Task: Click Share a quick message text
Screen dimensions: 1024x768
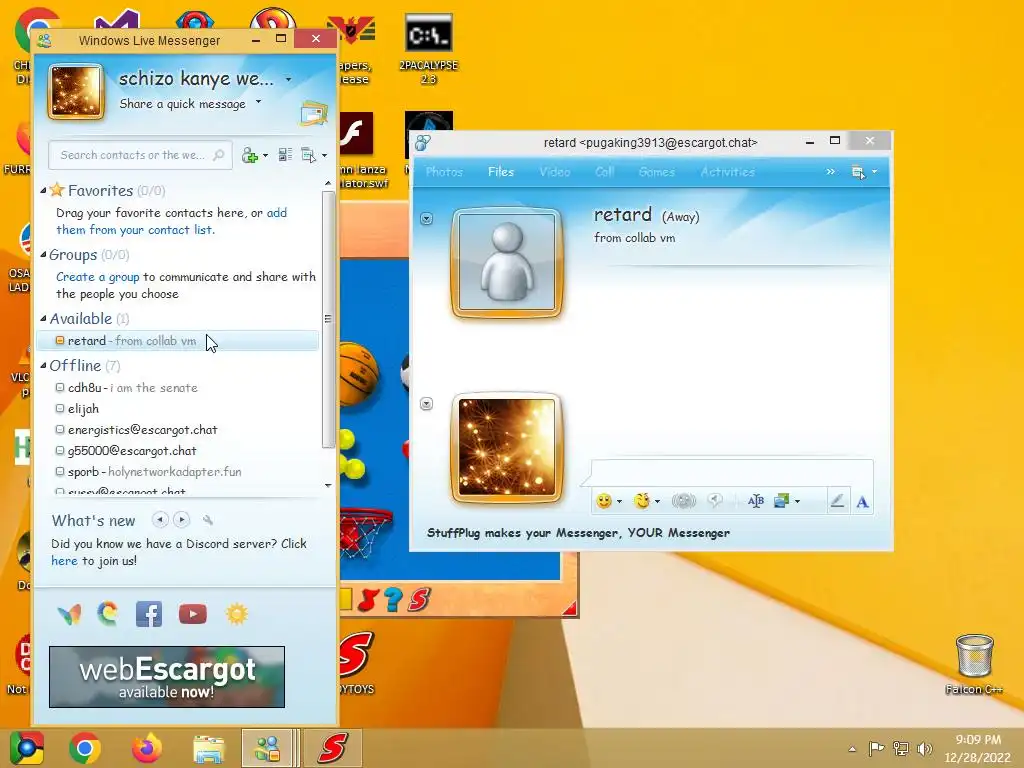Action: coord(182,104)
